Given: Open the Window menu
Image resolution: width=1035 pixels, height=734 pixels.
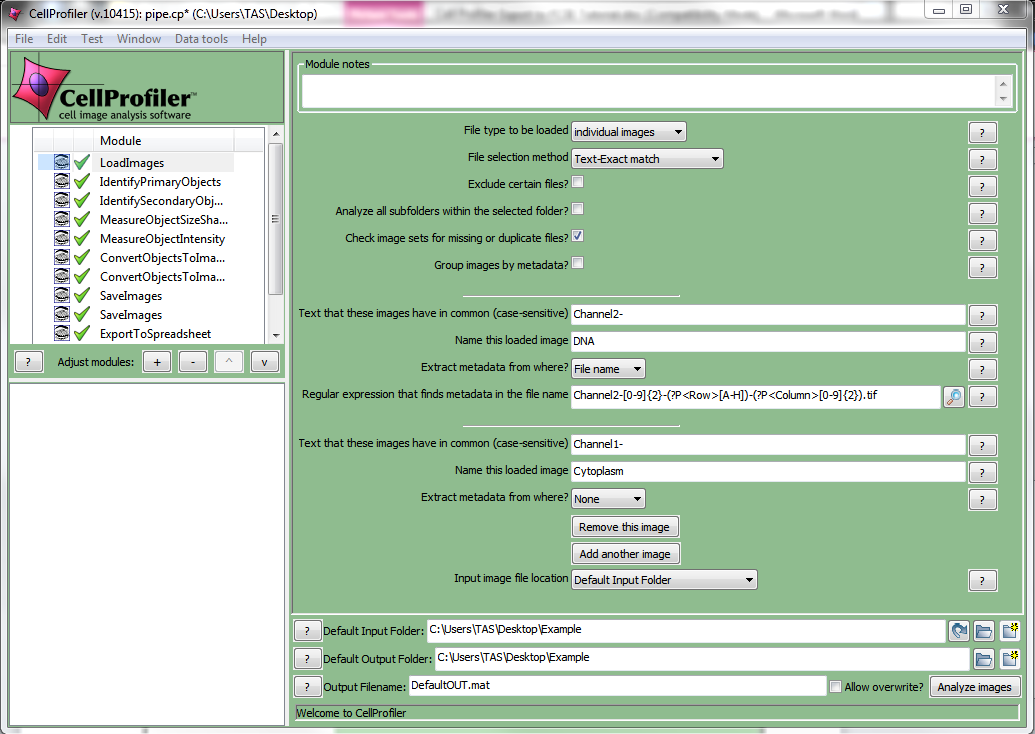Looking at the screenshot, I should click(139, 39).
